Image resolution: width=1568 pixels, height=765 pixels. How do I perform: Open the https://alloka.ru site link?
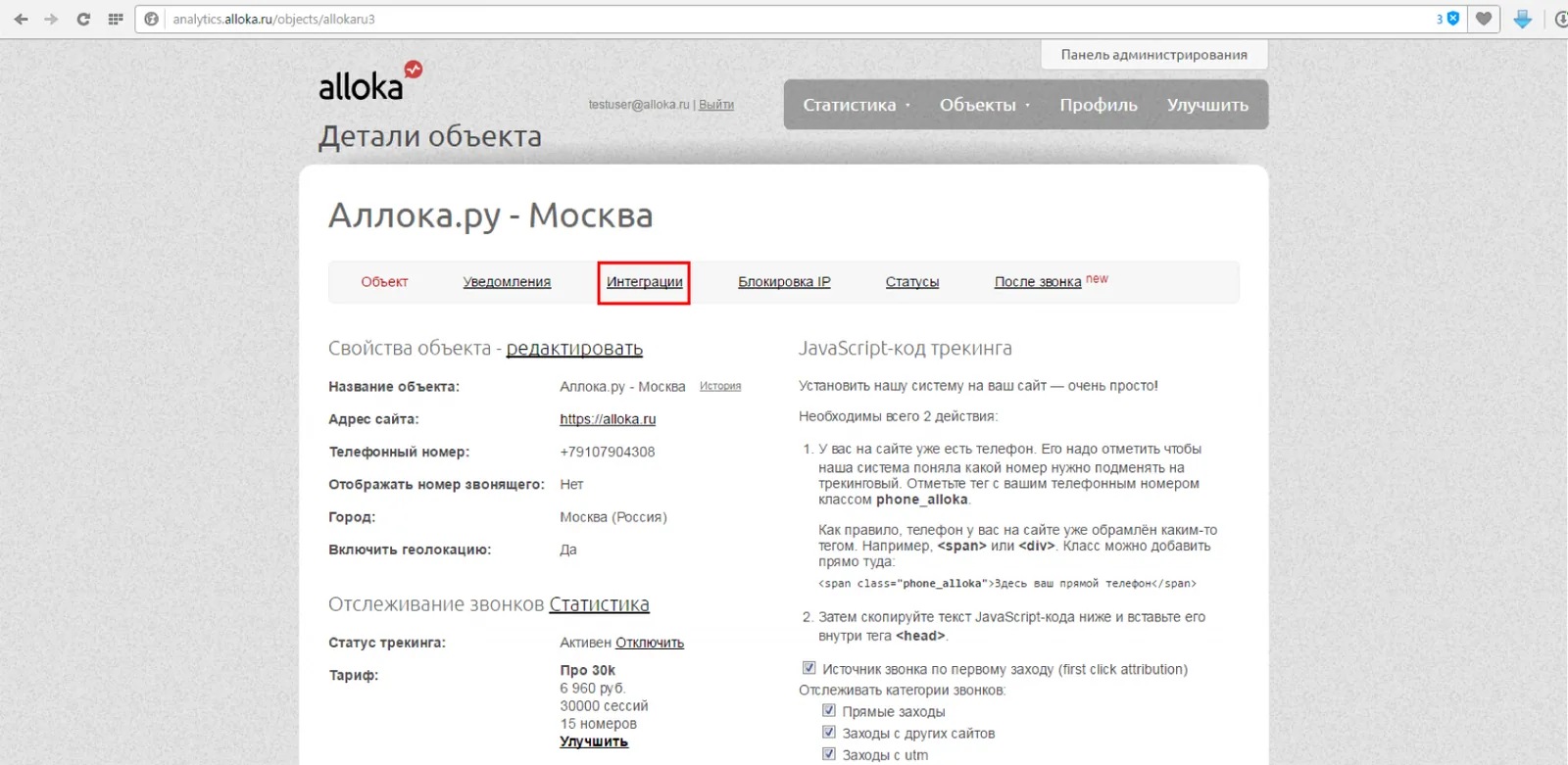608,419
